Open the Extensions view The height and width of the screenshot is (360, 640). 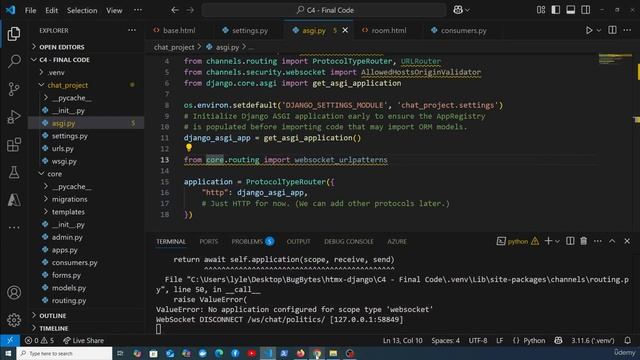(14, 144)
